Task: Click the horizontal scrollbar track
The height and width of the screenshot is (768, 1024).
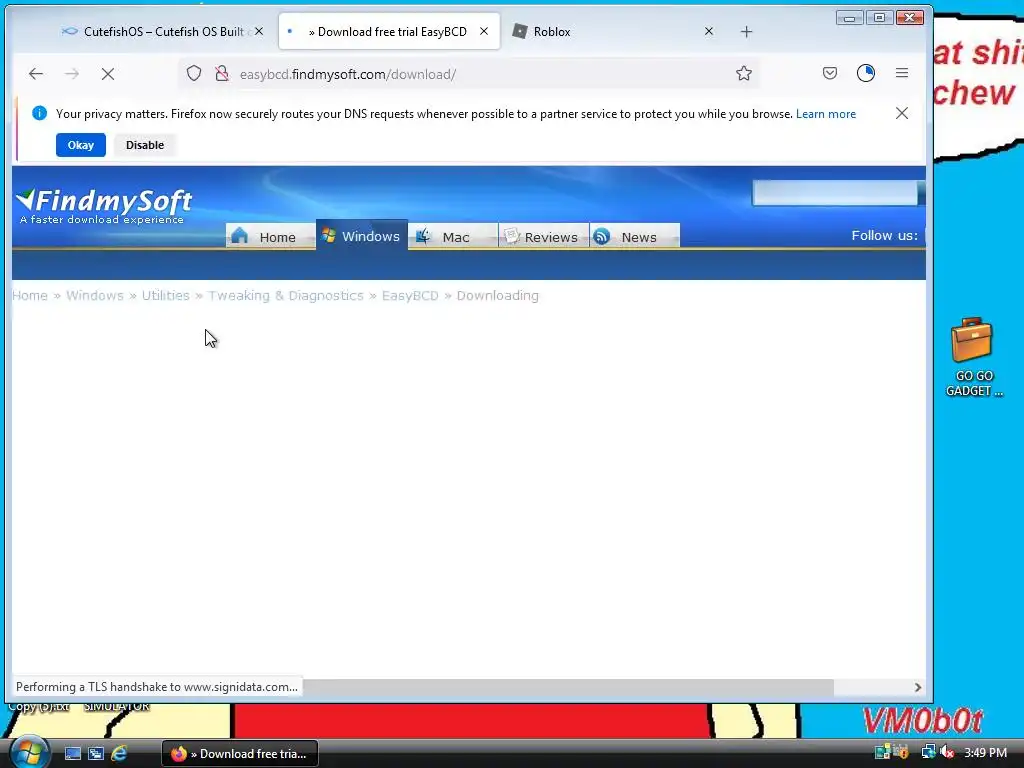Action: [x=872, y=687]
